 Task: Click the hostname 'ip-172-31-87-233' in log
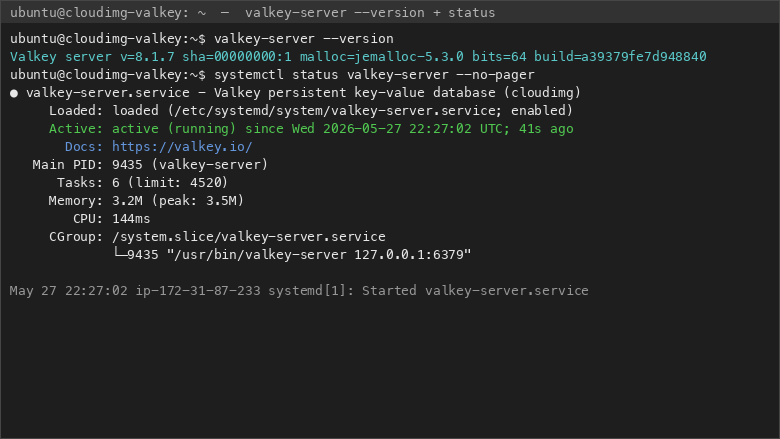pyautogui.click(x=198, y=291)
